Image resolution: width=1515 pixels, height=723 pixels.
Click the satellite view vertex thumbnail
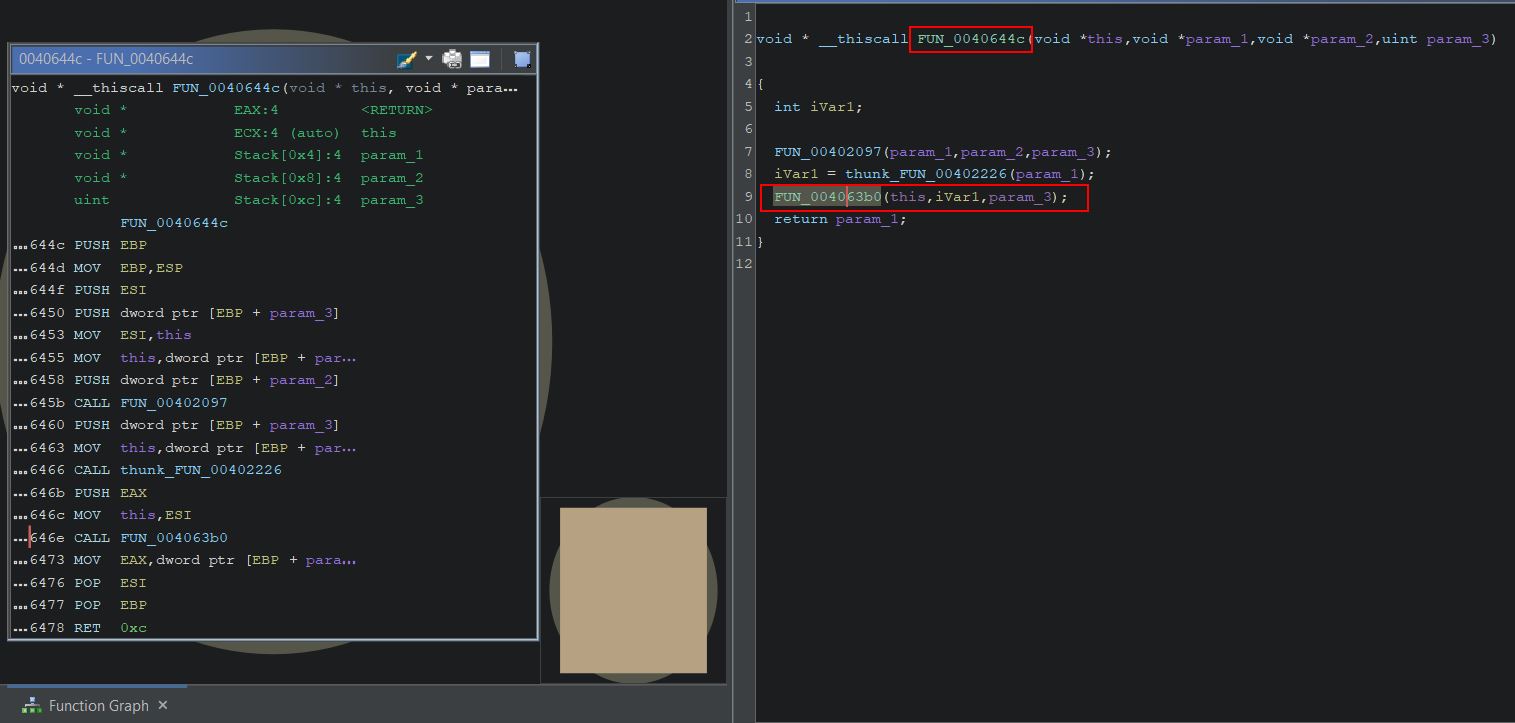633,590
